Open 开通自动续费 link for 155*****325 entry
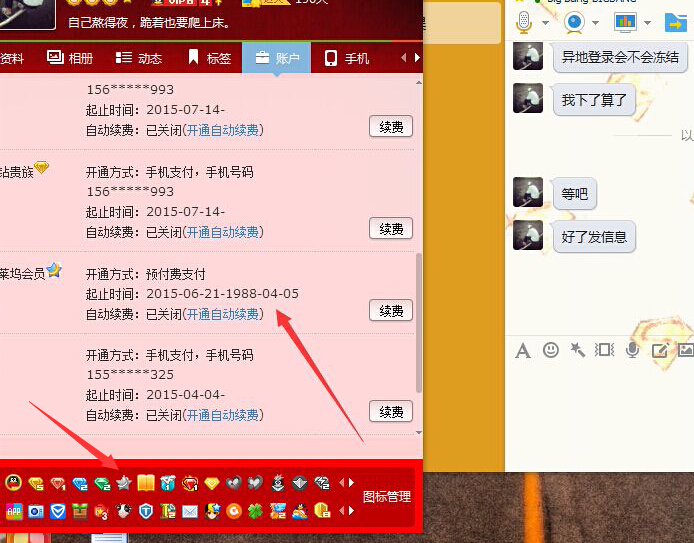694x543 pixels. 223,415
